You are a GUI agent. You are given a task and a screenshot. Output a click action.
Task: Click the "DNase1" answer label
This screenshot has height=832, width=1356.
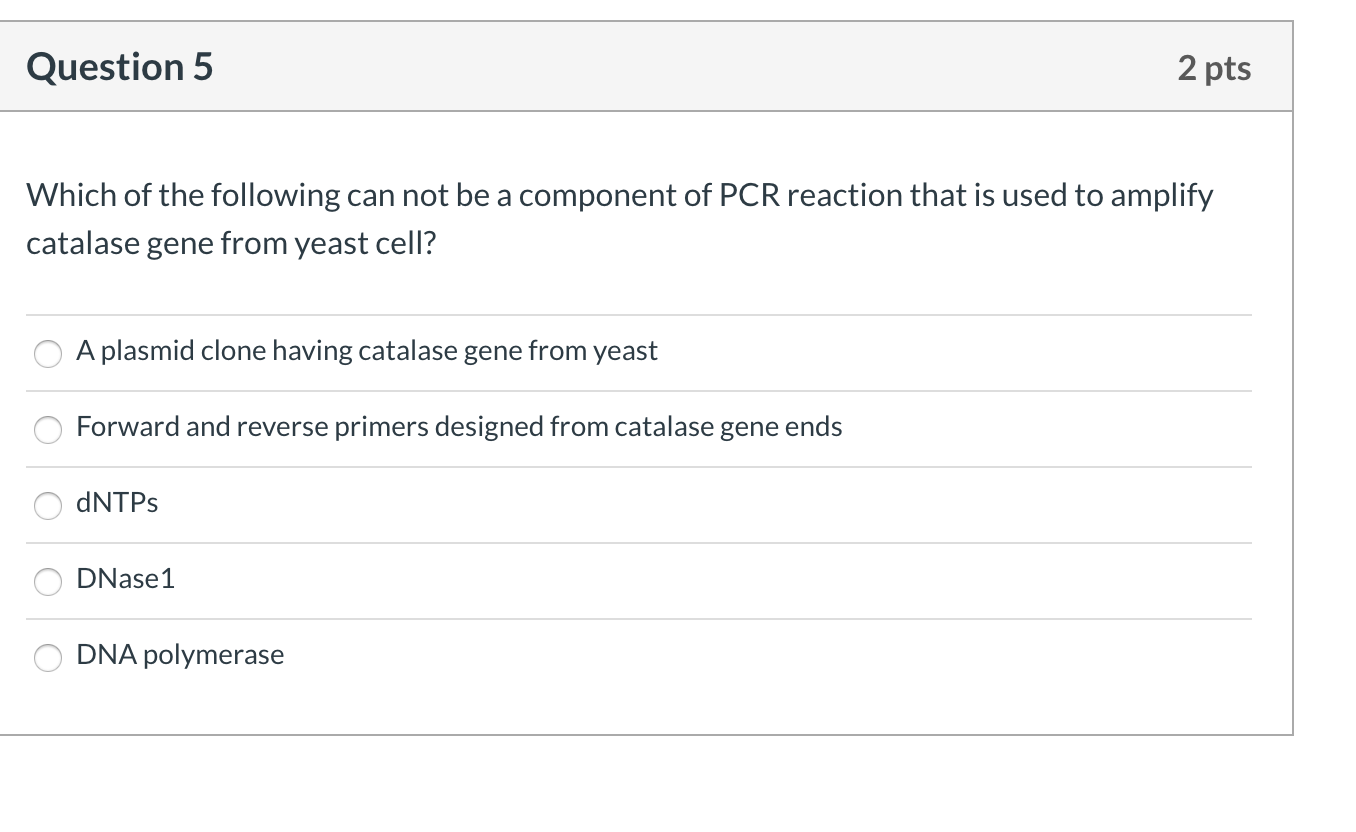126,579
